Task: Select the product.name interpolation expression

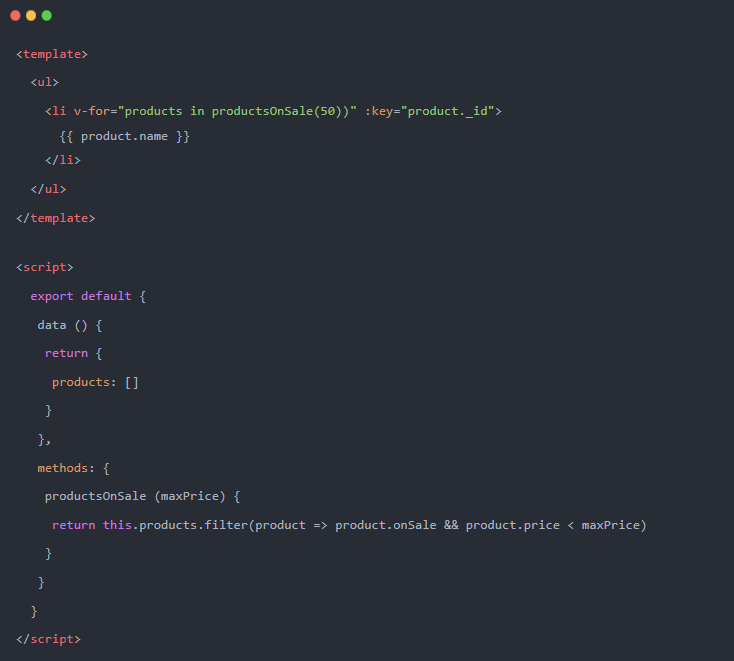Action: [124, 136]
